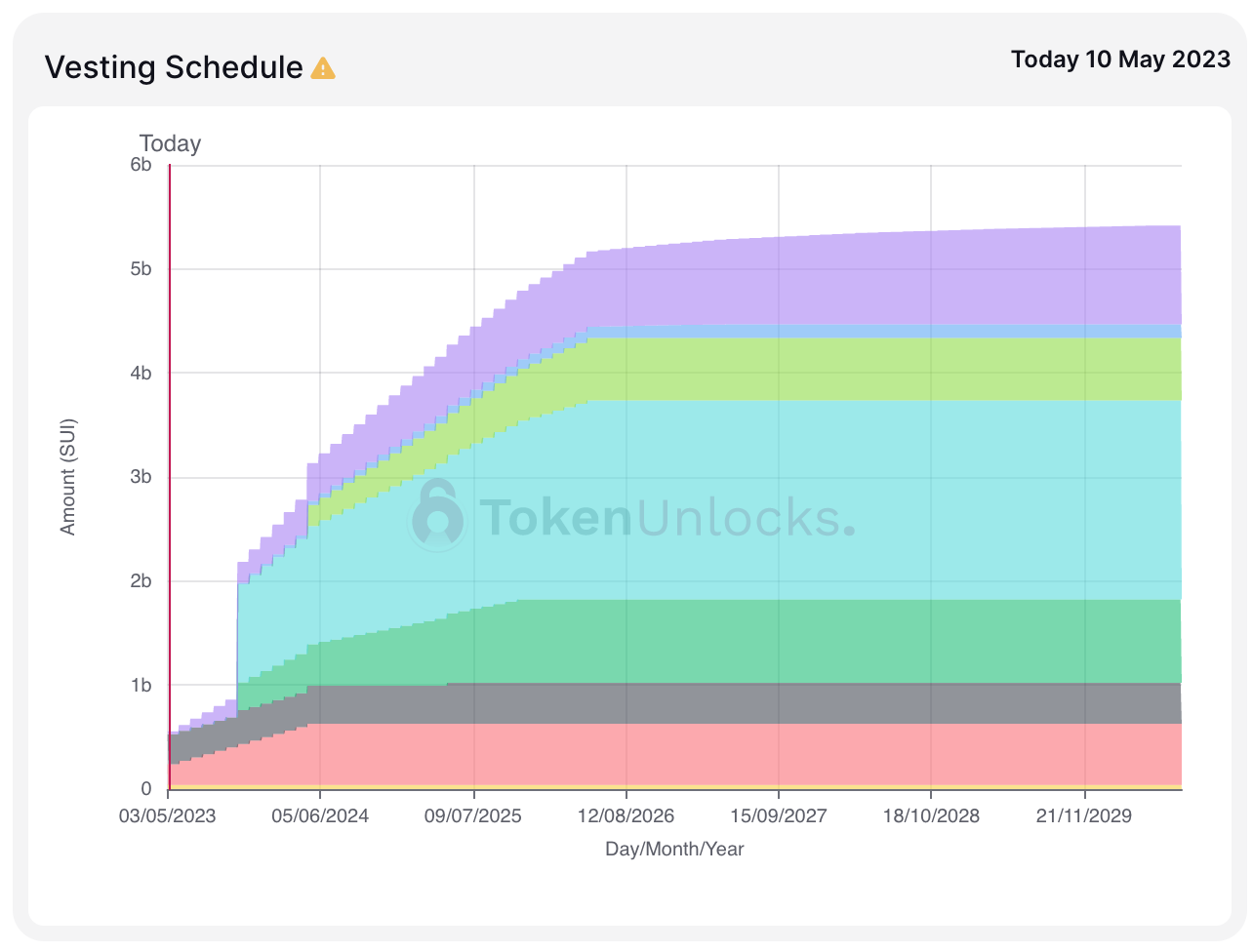
Task: Click the "Day/Month/Year" axis title
Action: click(x=674, y=849)
